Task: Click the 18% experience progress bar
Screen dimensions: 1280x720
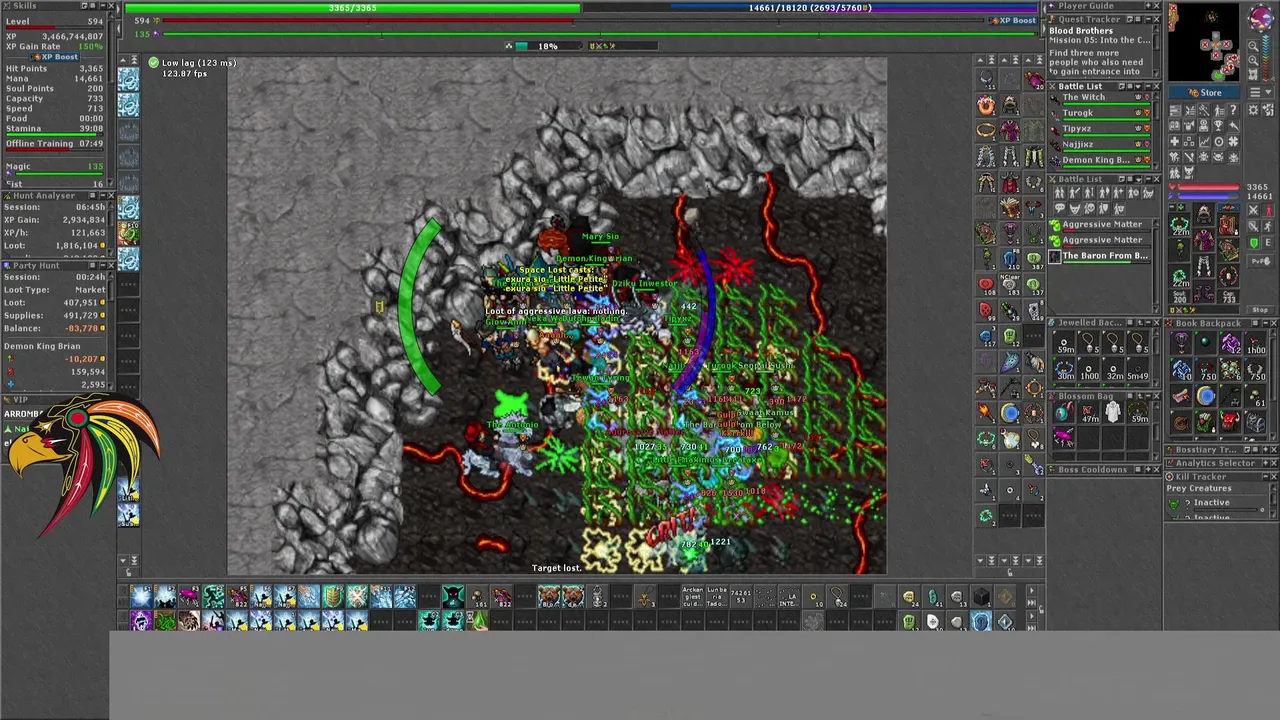Action: [x=548, y=46]
